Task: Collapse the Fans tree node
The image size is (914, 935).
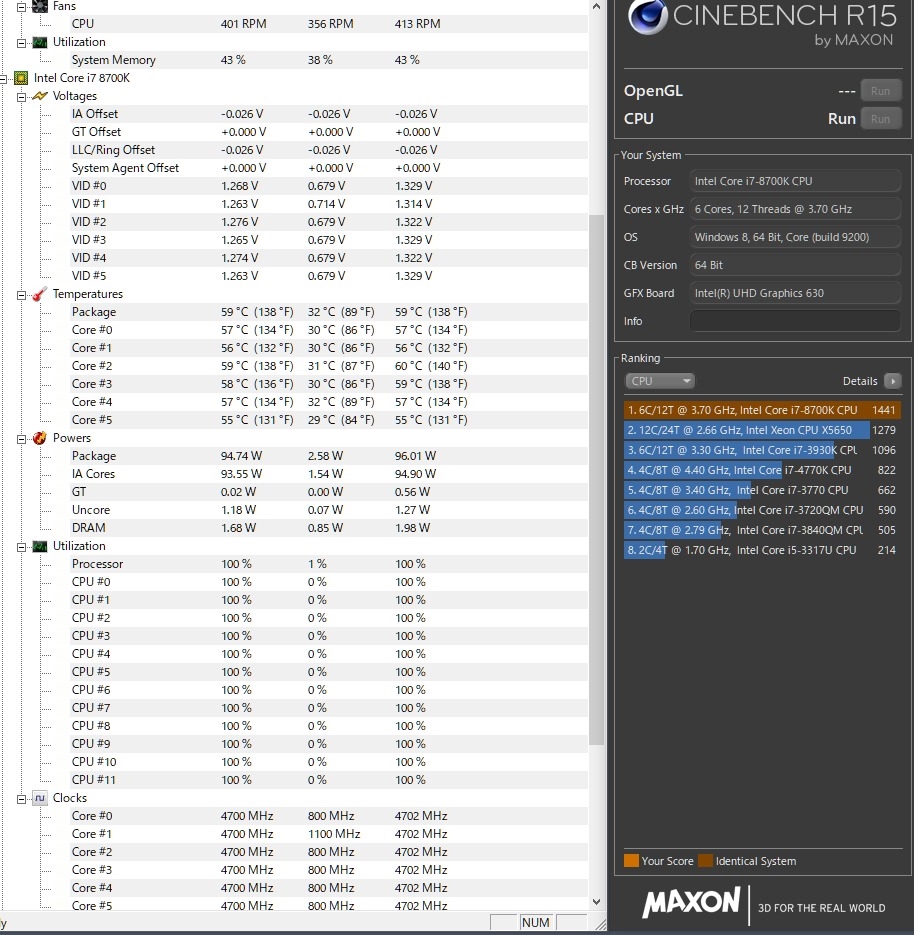Action: click(x=21, y=7)
